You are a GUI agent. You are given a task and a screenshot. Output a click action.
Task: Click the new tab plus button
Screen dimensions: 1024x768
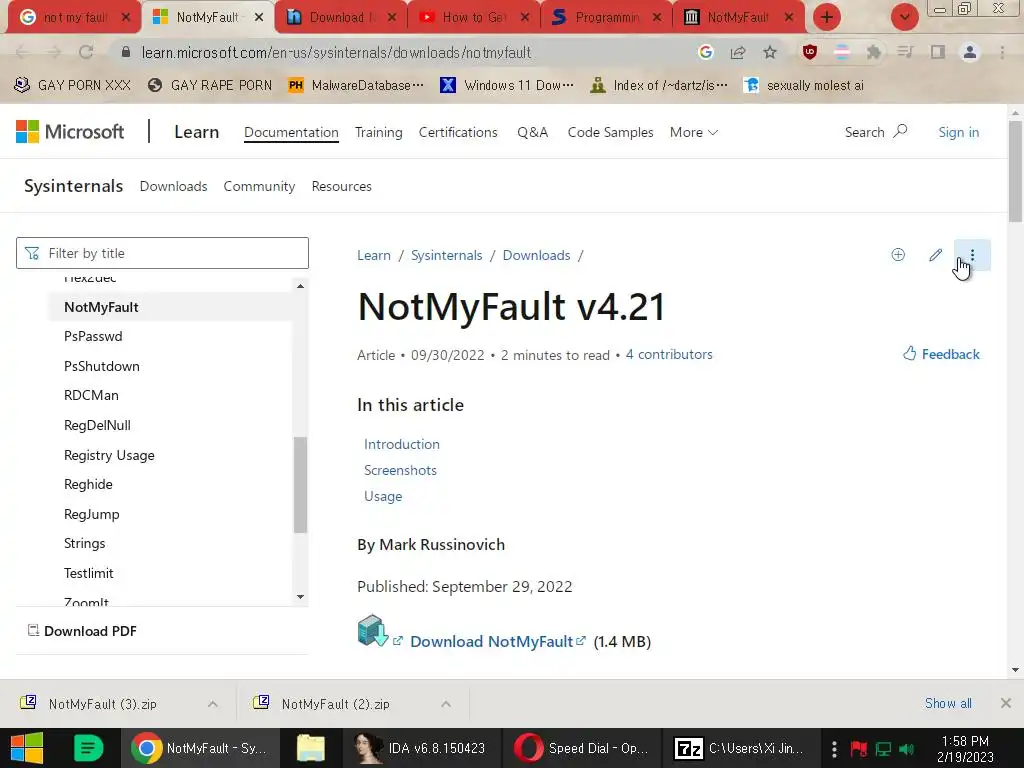click(827, 17)
